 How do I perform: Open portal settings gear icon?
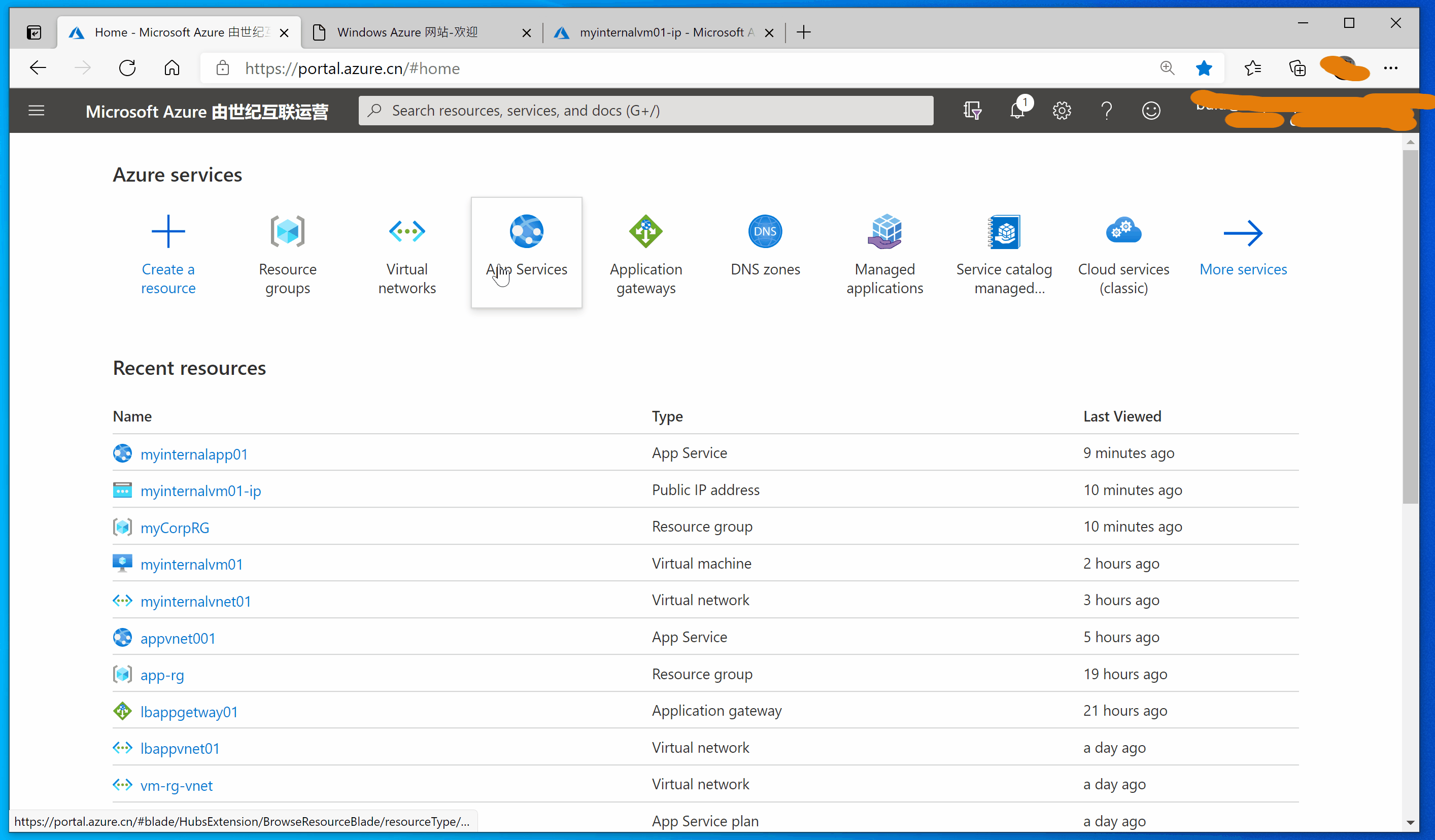click(1062, 111)
